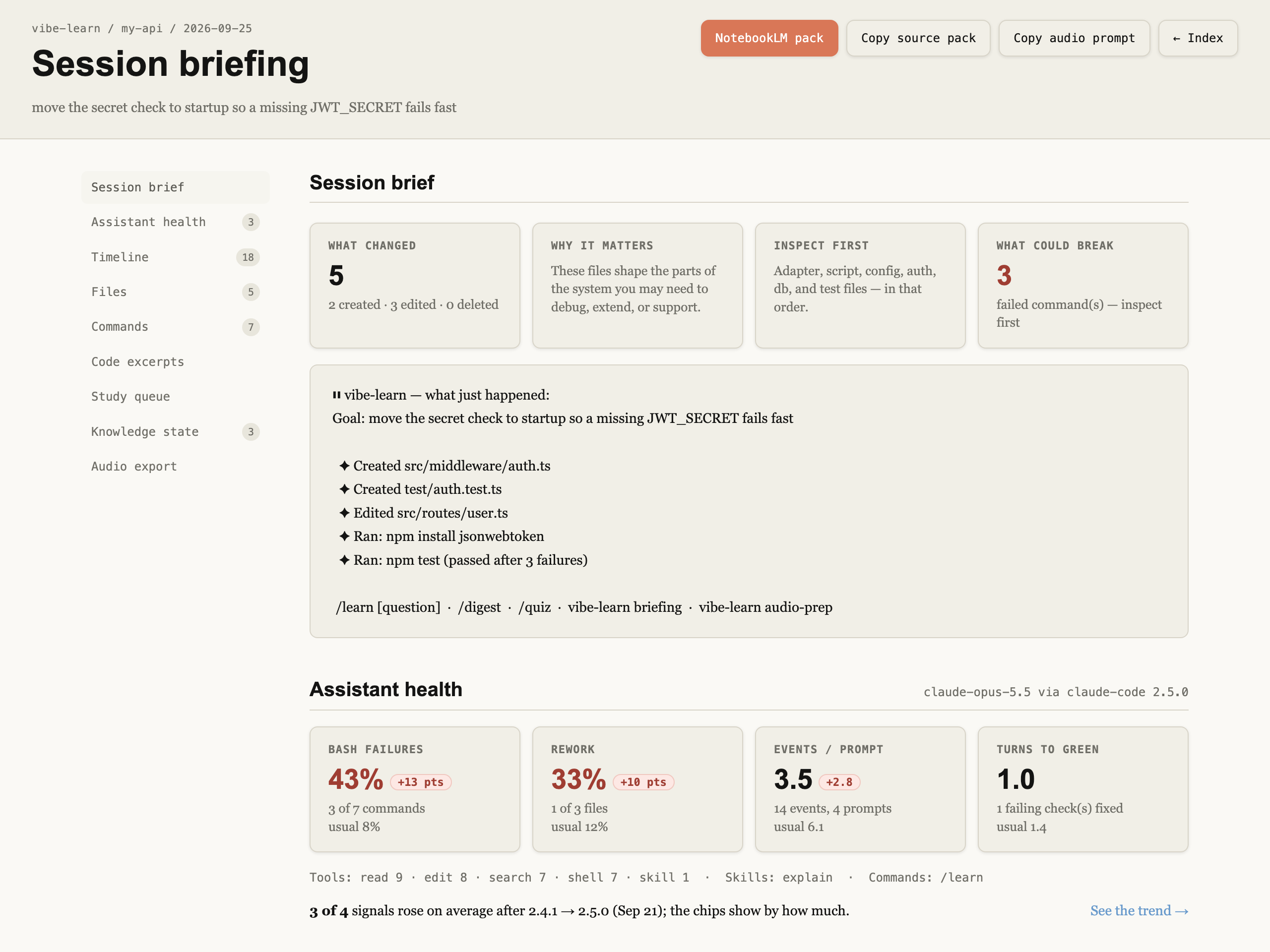The height and width of the screenshot is (952, 1270).
Task: Open the What Could Break card
Action: click(x=1083, y=285)
